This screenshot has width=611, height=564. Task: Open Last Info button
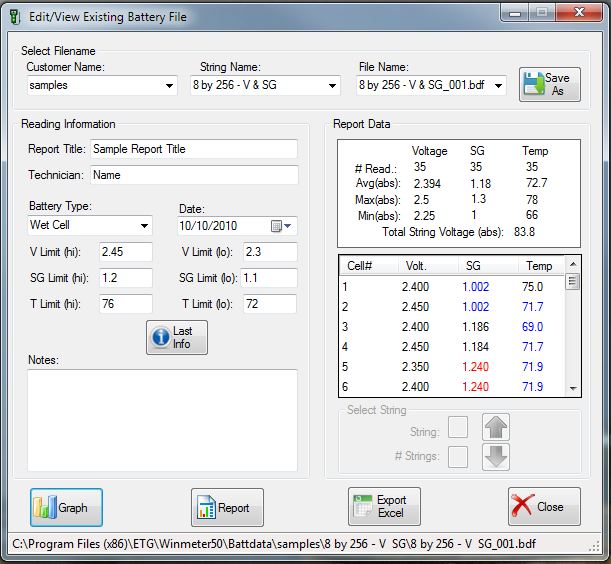click(x=176, y=338)
